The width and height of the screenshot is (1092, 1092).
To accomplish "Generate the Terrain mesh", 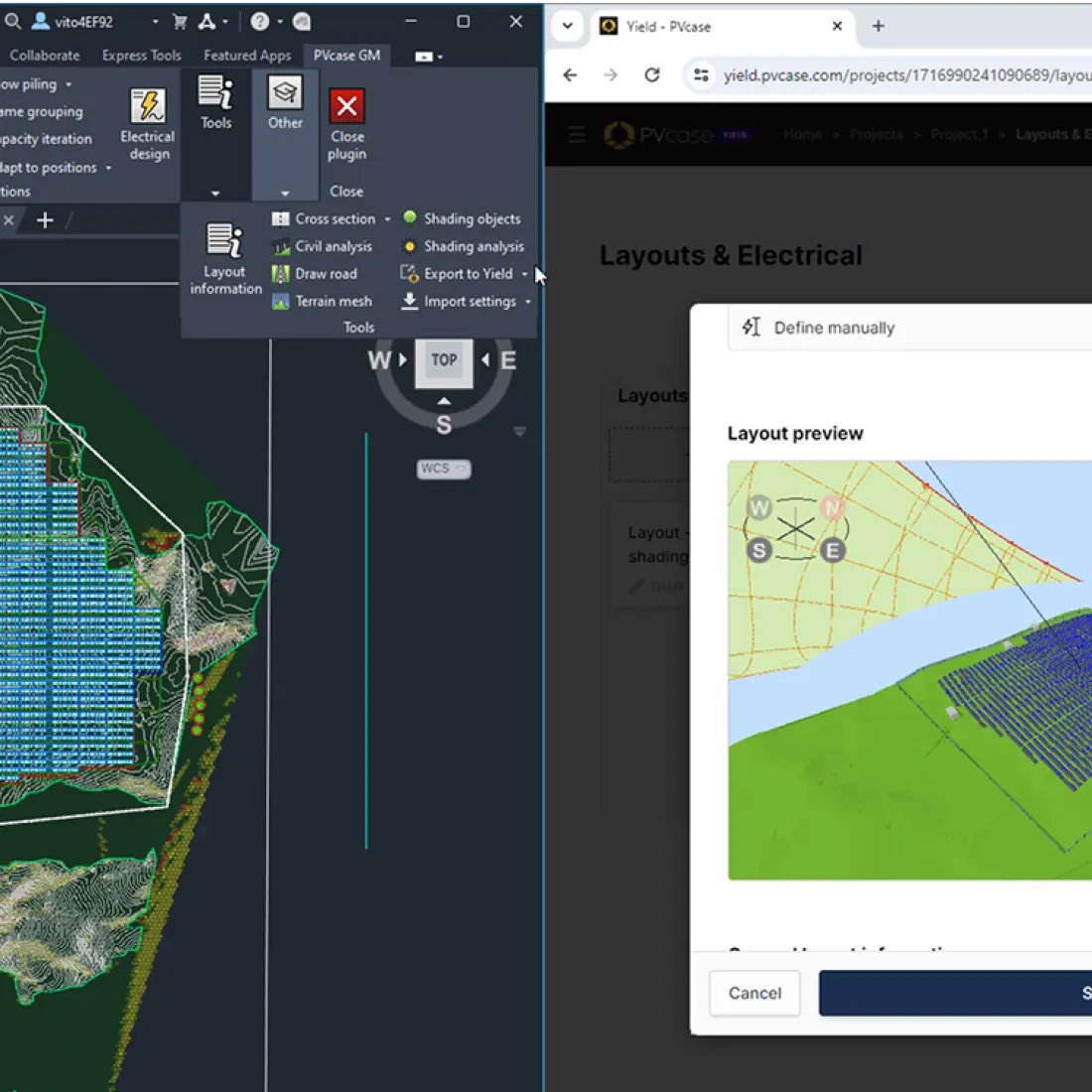I will (x=323, y=302).
